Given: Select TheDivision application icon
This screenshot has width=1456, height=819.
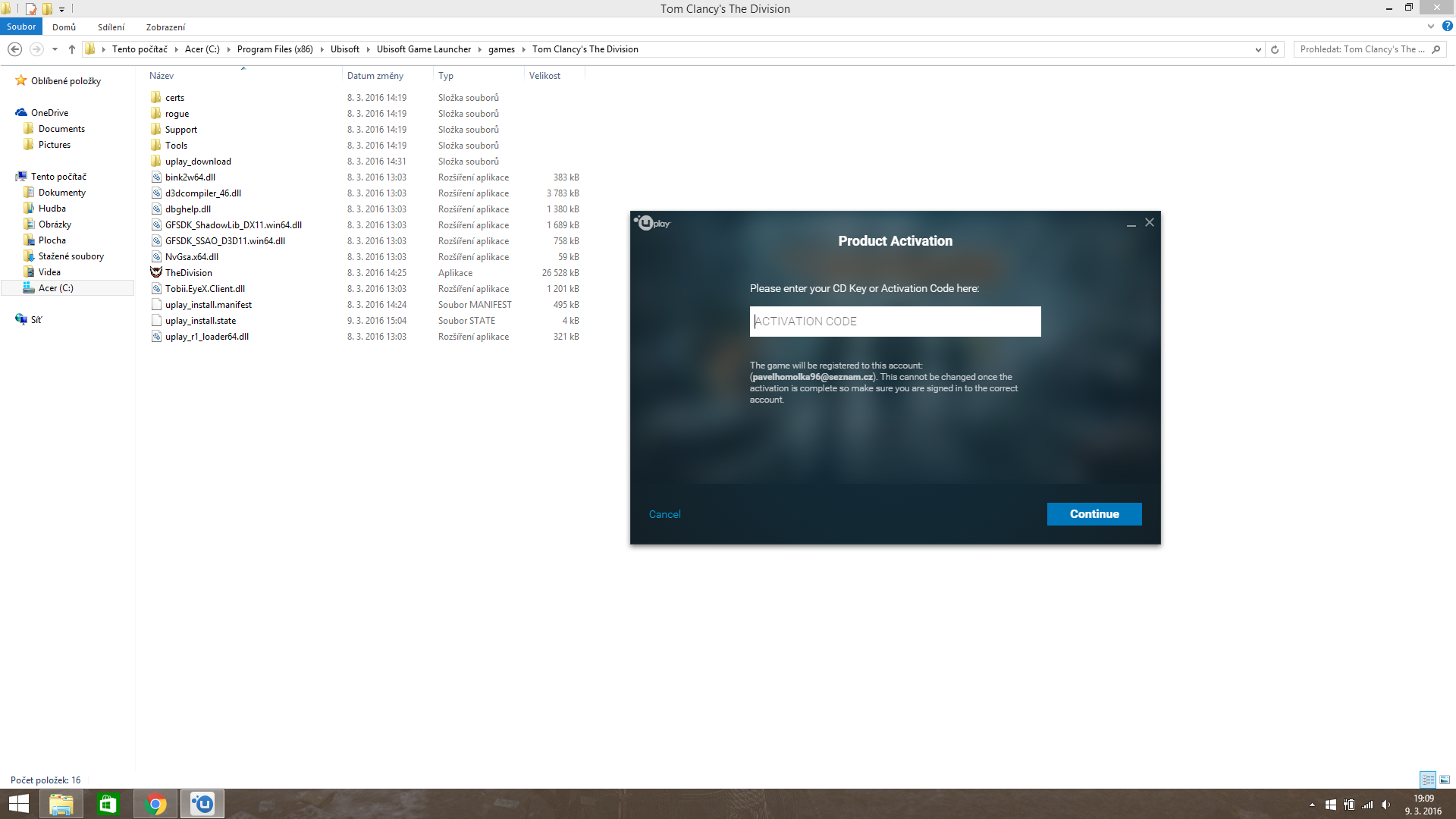Looking at the screenshot, I should pos(156,272).
